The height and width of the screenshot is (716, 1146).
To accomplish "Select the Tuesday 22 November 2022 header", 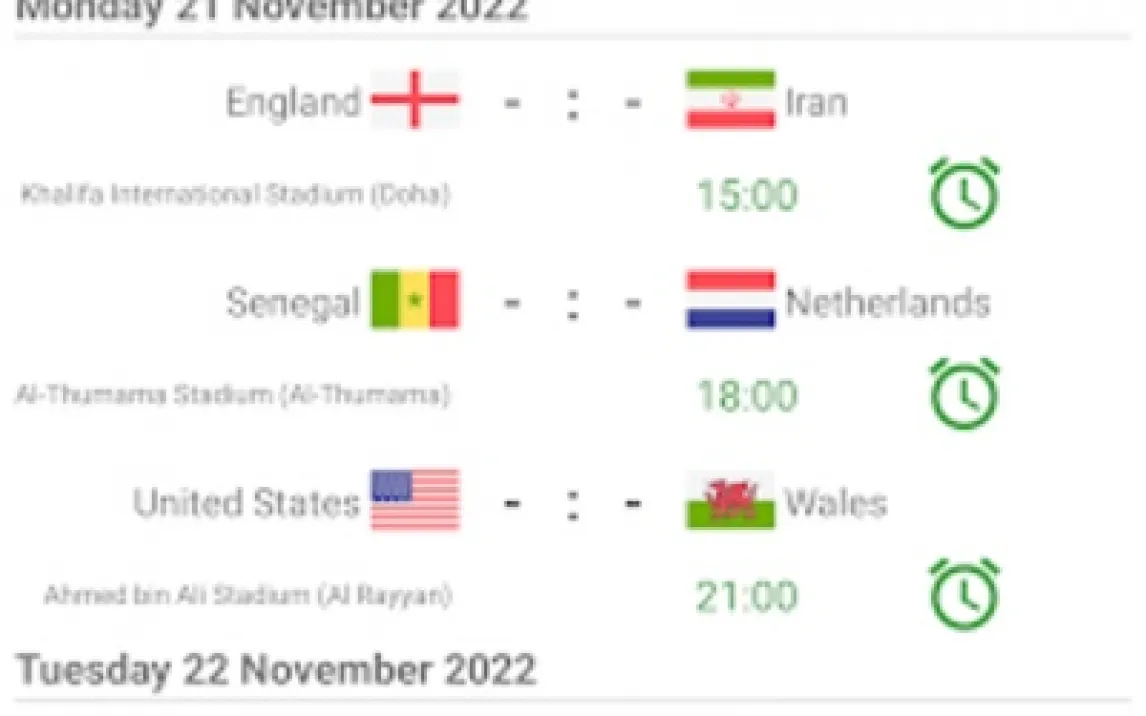I will (277, 670).
